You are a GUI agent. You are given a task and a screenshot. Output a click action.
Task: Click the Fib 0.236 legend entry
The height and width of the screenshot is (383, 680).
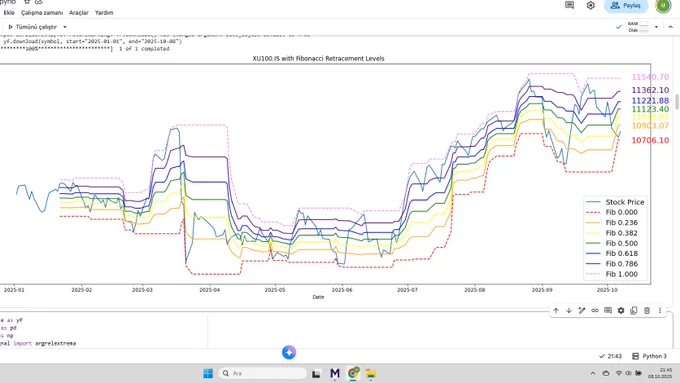click(612, 223)
